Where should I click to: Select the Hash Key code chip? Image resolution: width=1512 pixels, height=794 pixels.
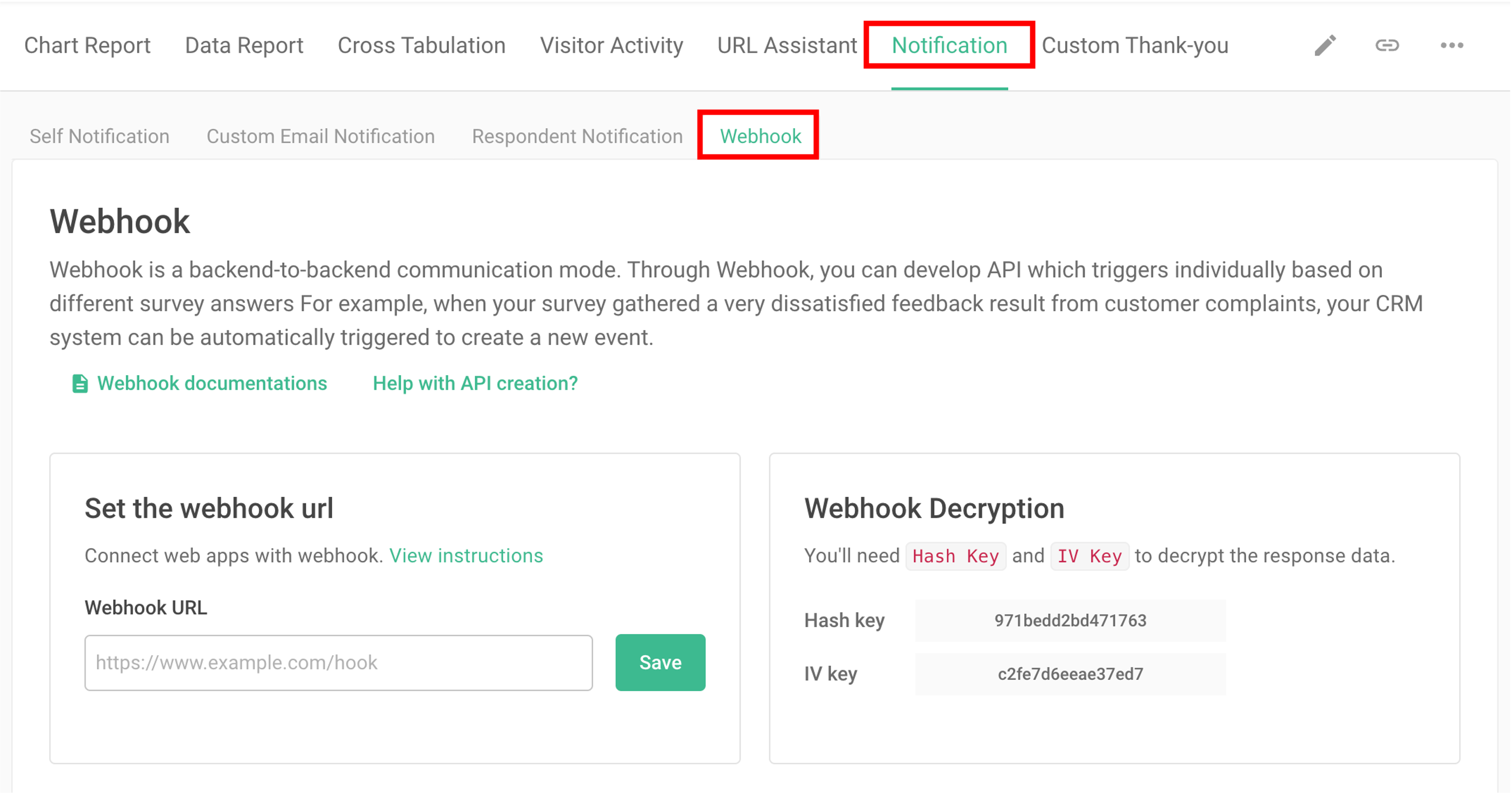tap(955, 556)
